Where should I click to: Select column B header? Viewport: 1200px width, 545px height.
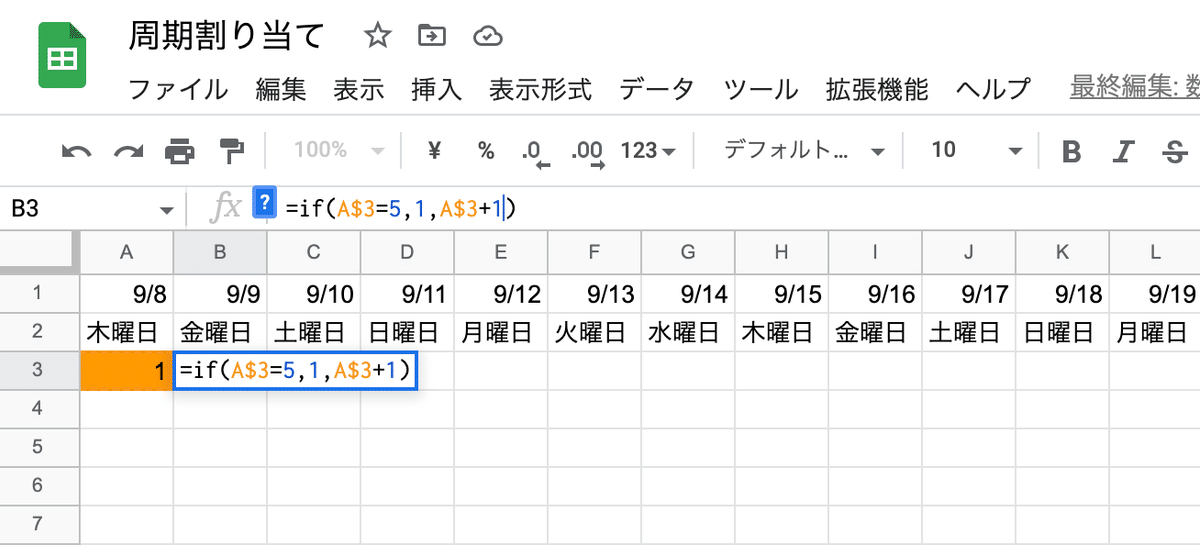220,253
